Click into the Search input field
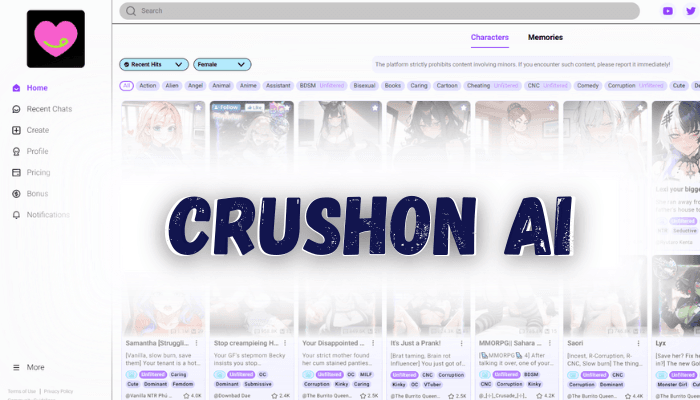The width and height of the screenshot is (700, 400). pyautogui.click(x=379, y=11)
